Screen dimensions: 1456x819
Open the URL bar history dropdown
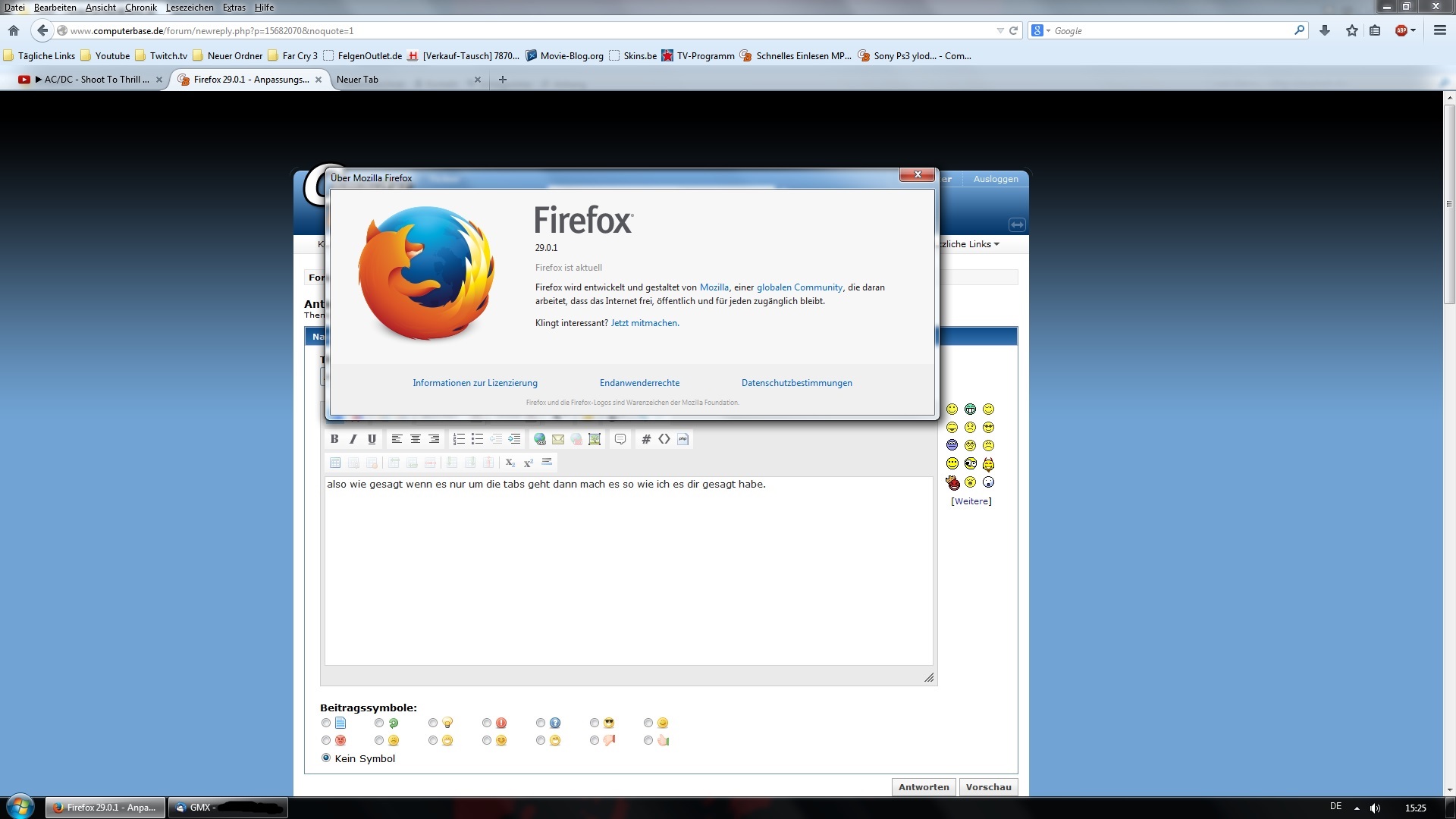(999, 31)
